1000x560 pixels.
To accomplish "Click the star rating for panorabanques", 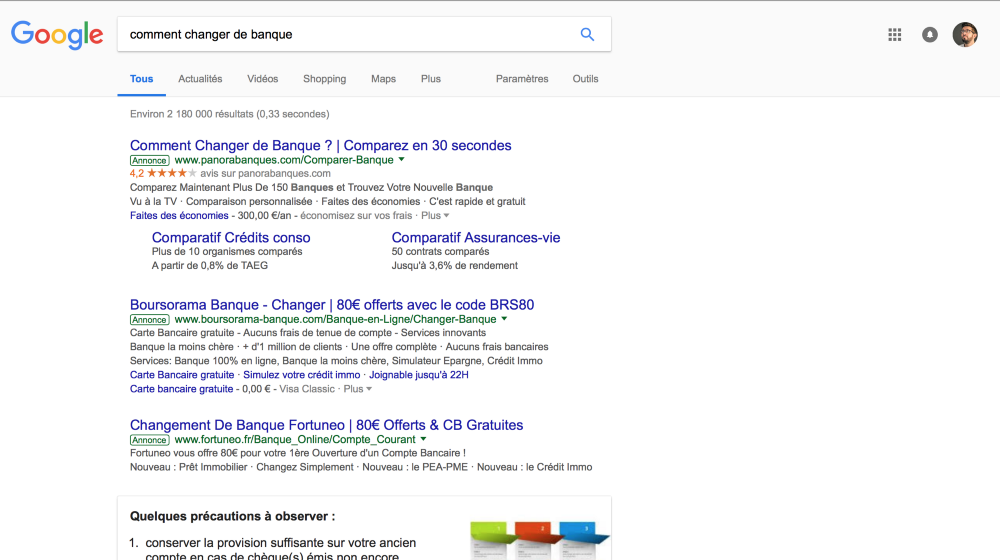I will (172, 173).
